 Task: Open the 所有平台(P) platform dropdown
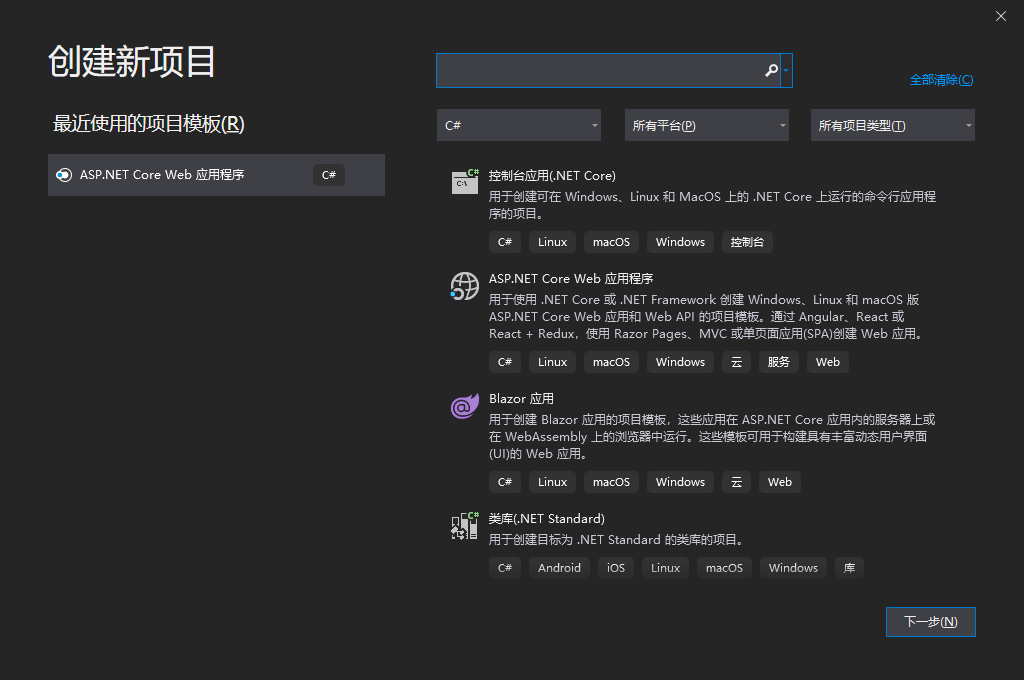pyautogui.click(x=707, y=125)
